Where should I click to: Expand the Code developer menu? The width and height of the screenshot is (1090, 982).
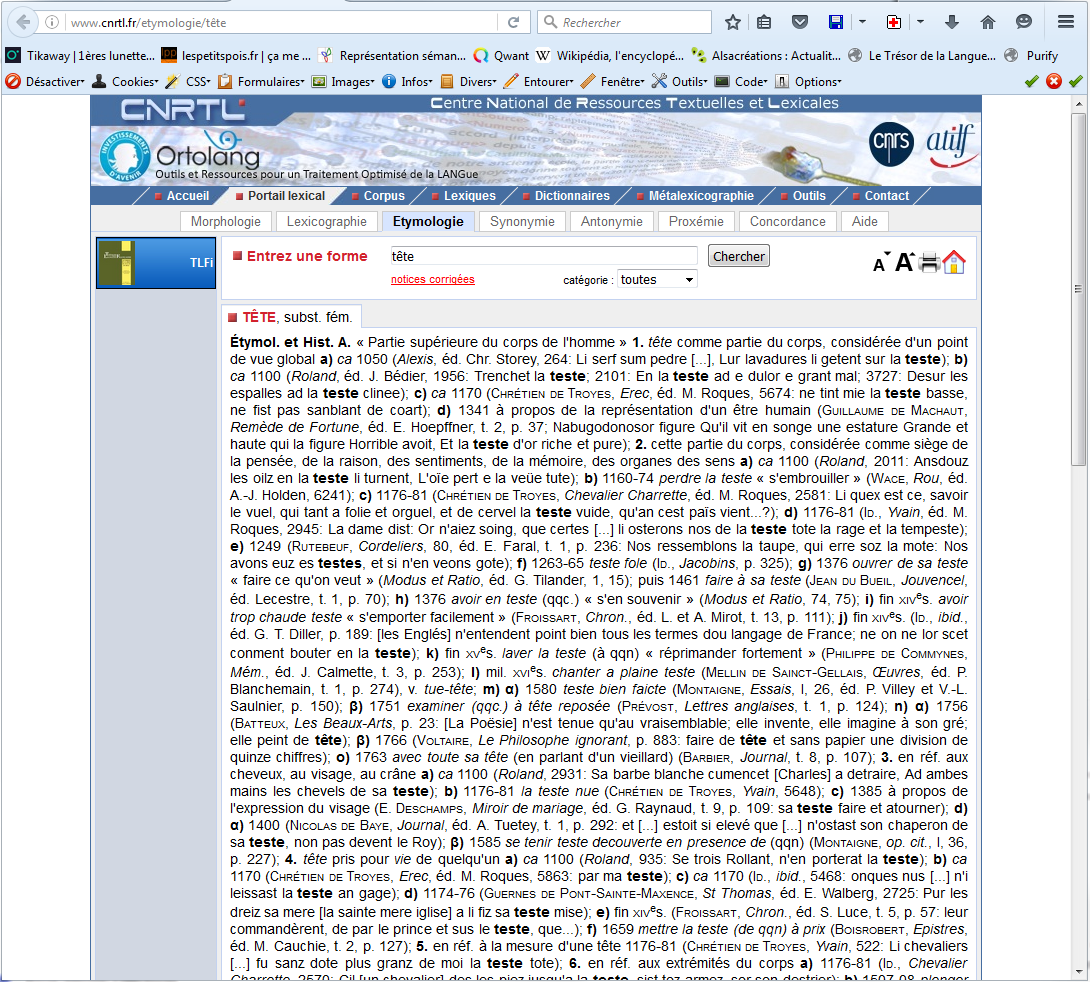click(x=742, y=82)
